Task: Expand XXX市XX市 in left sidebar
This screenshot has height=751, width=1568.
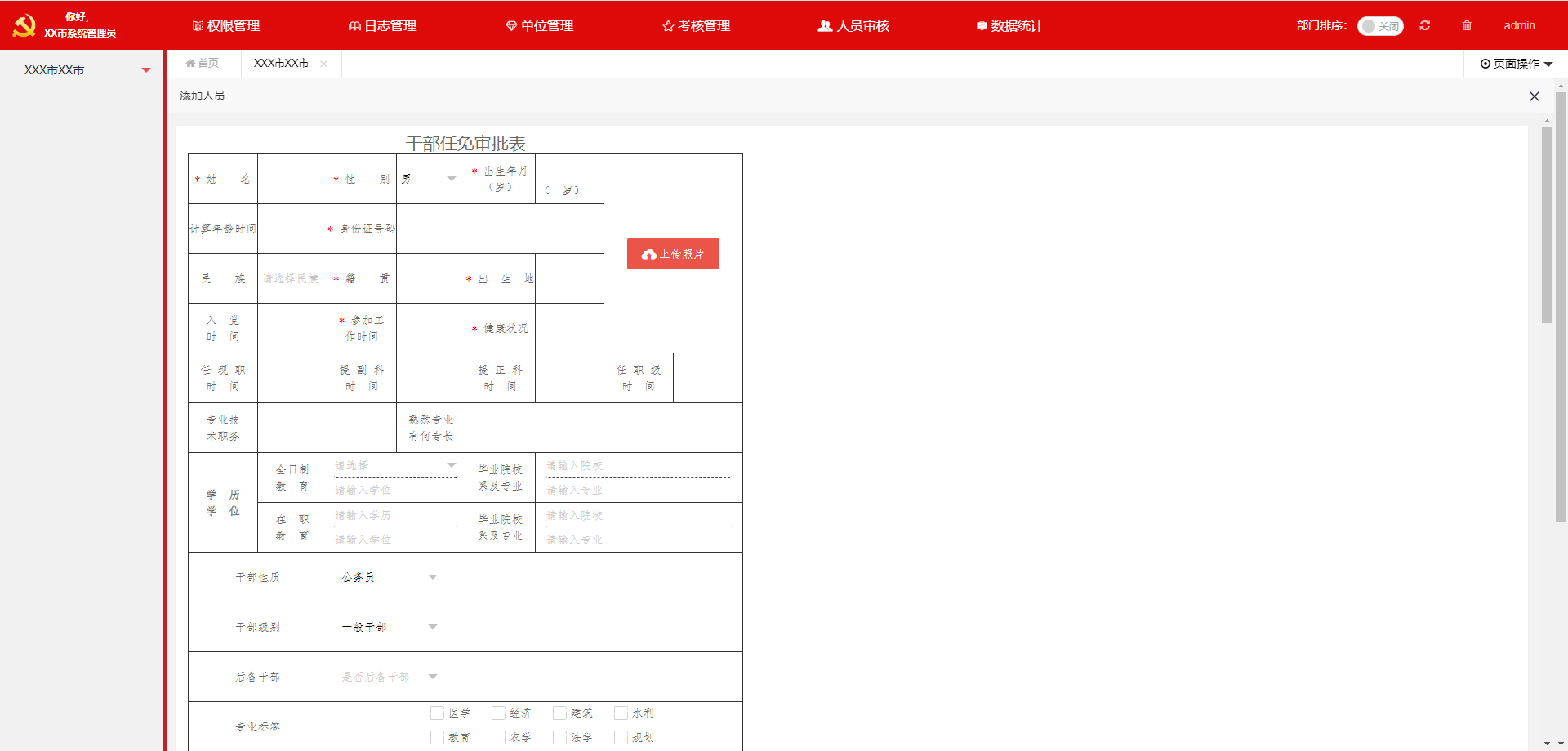Action: (146, 70)
